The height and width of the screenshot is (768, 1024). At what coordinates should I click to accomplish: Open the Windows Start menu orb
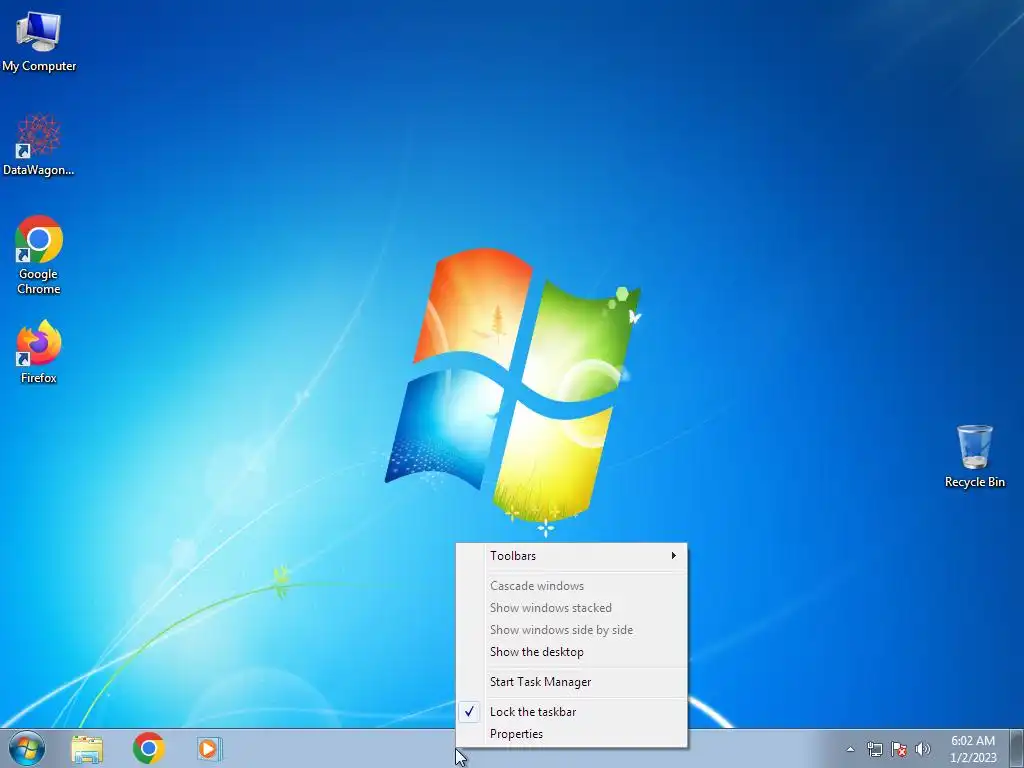pyautogui.click(x=27, y=748)
